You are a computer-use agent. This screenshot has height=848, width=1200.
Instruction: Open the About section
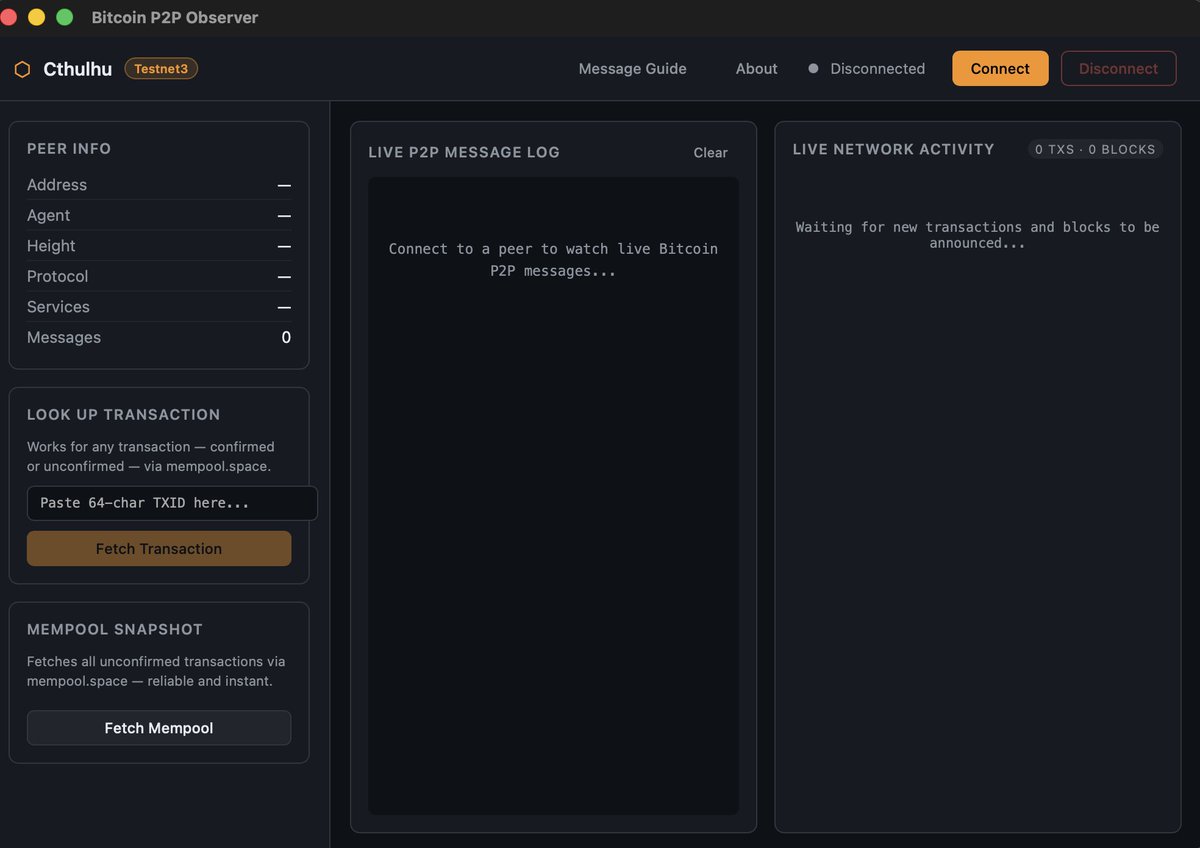(x=756, y=69)
